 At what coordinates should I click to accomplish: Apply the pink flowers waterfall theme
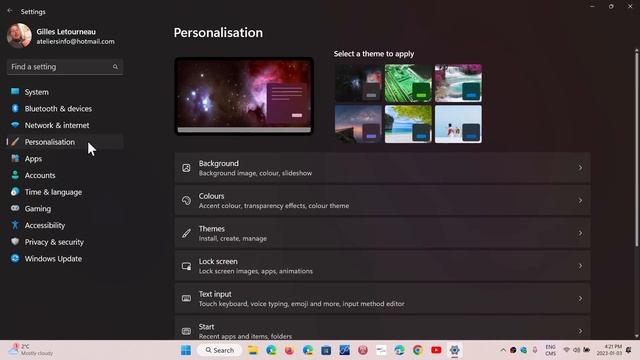pyautogui.click(x=458, y=83)
